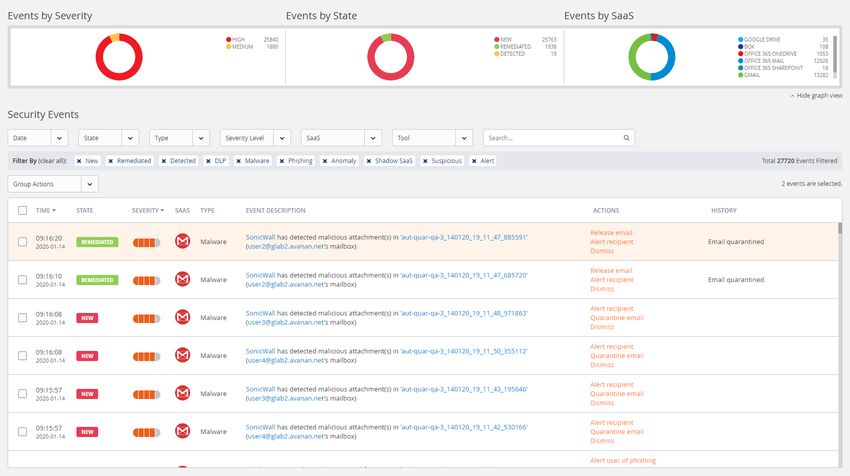The width and height of the screenshot is (850, 476).
Task: Remove the Phishing filter tag
Action: point(282,161)
